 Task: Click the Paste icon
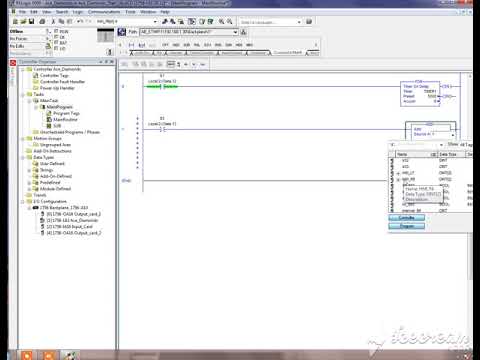coord(69,21)
